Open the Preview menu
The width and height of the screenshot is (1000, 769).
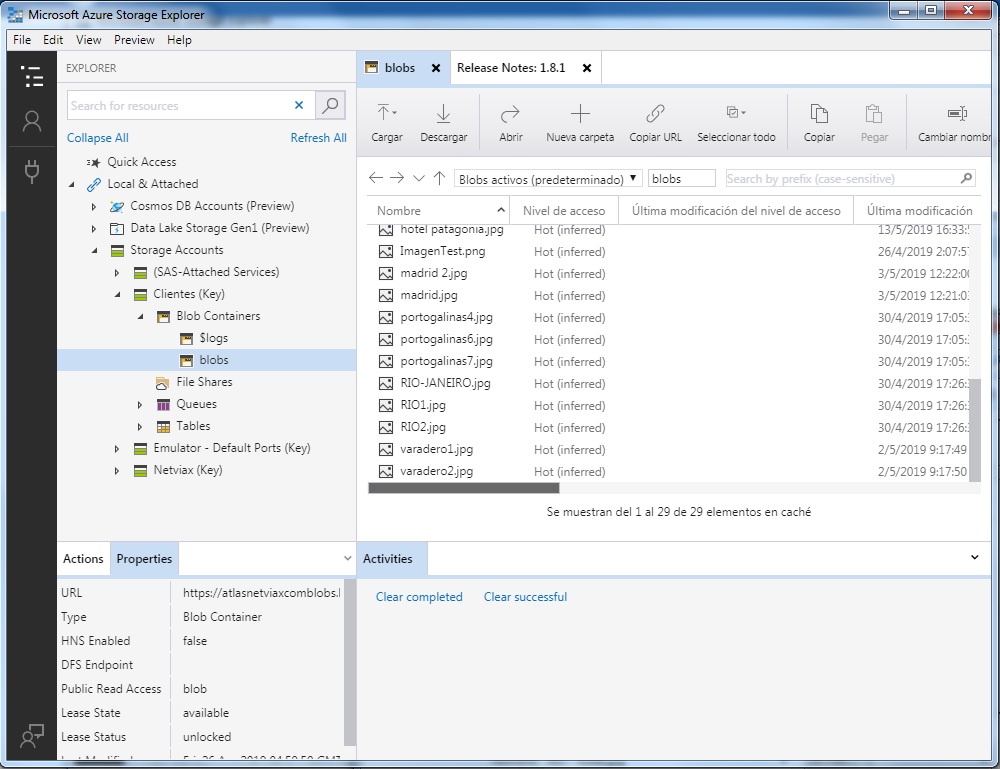coord(134,40)
